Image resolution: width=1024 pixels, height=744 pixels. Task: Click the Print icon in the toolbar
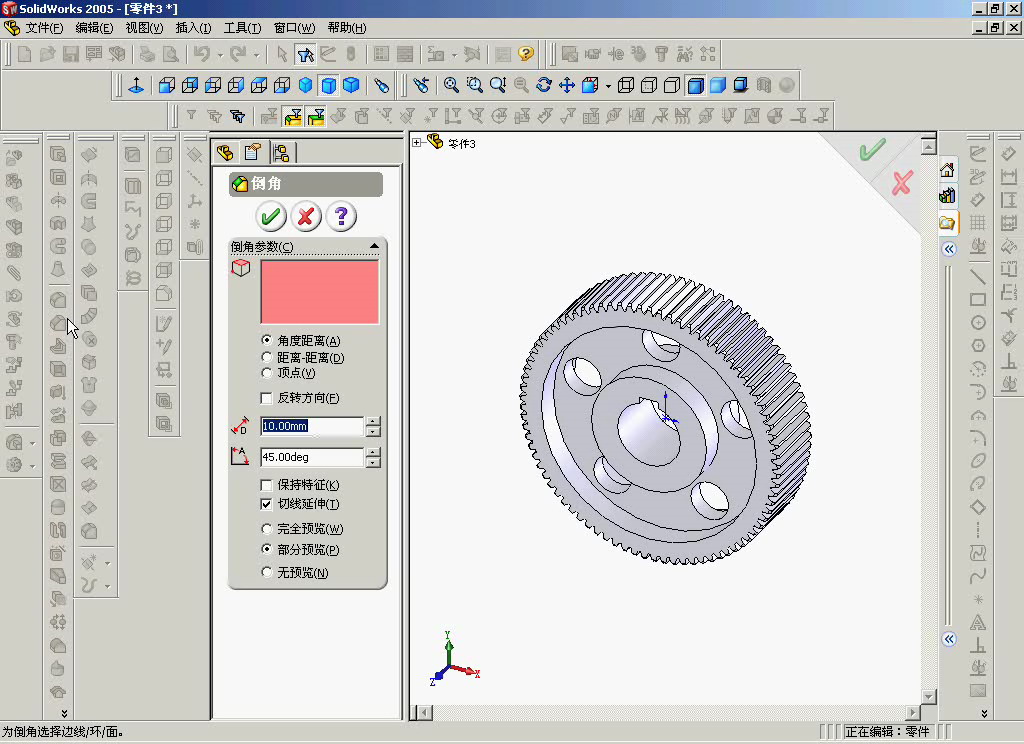147,54
